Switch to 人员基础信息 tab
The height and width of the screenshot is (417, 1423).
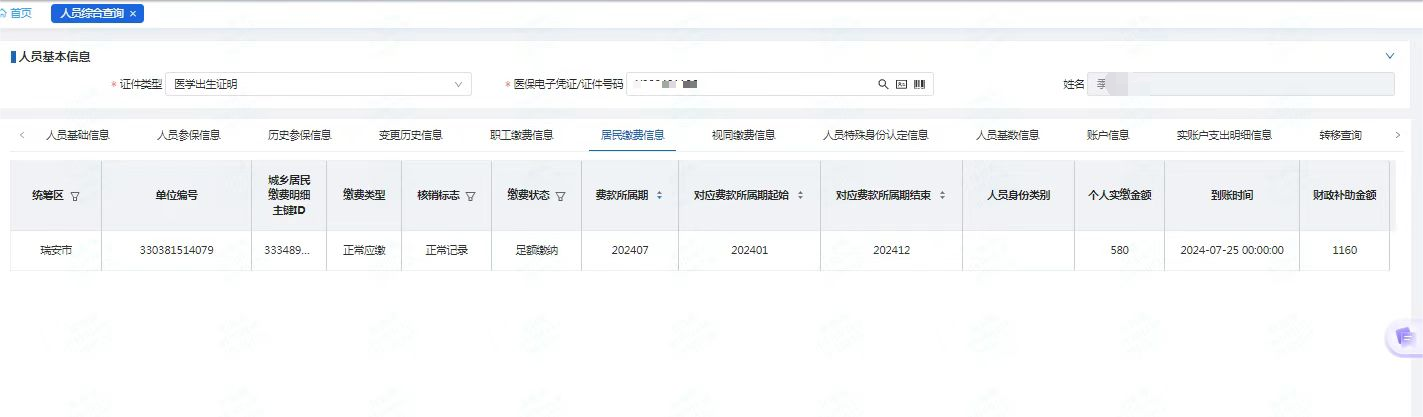[78, 135]
